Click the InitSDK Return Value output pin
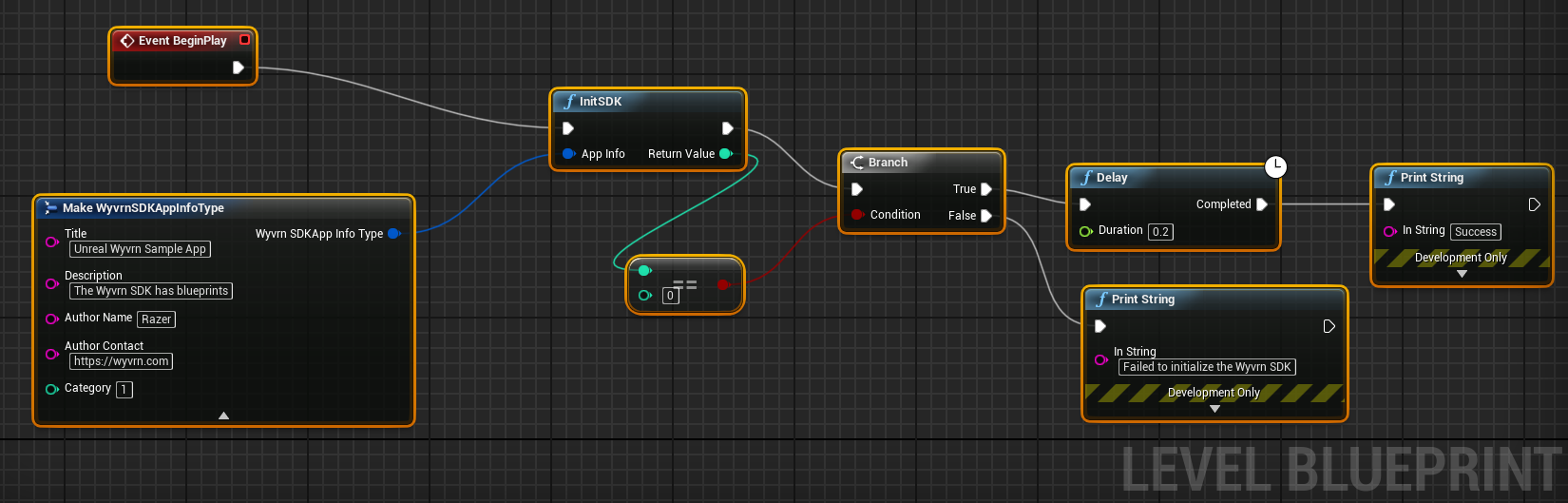Image resolution: width=1568 pixels, height=503 pixels. 726,154
